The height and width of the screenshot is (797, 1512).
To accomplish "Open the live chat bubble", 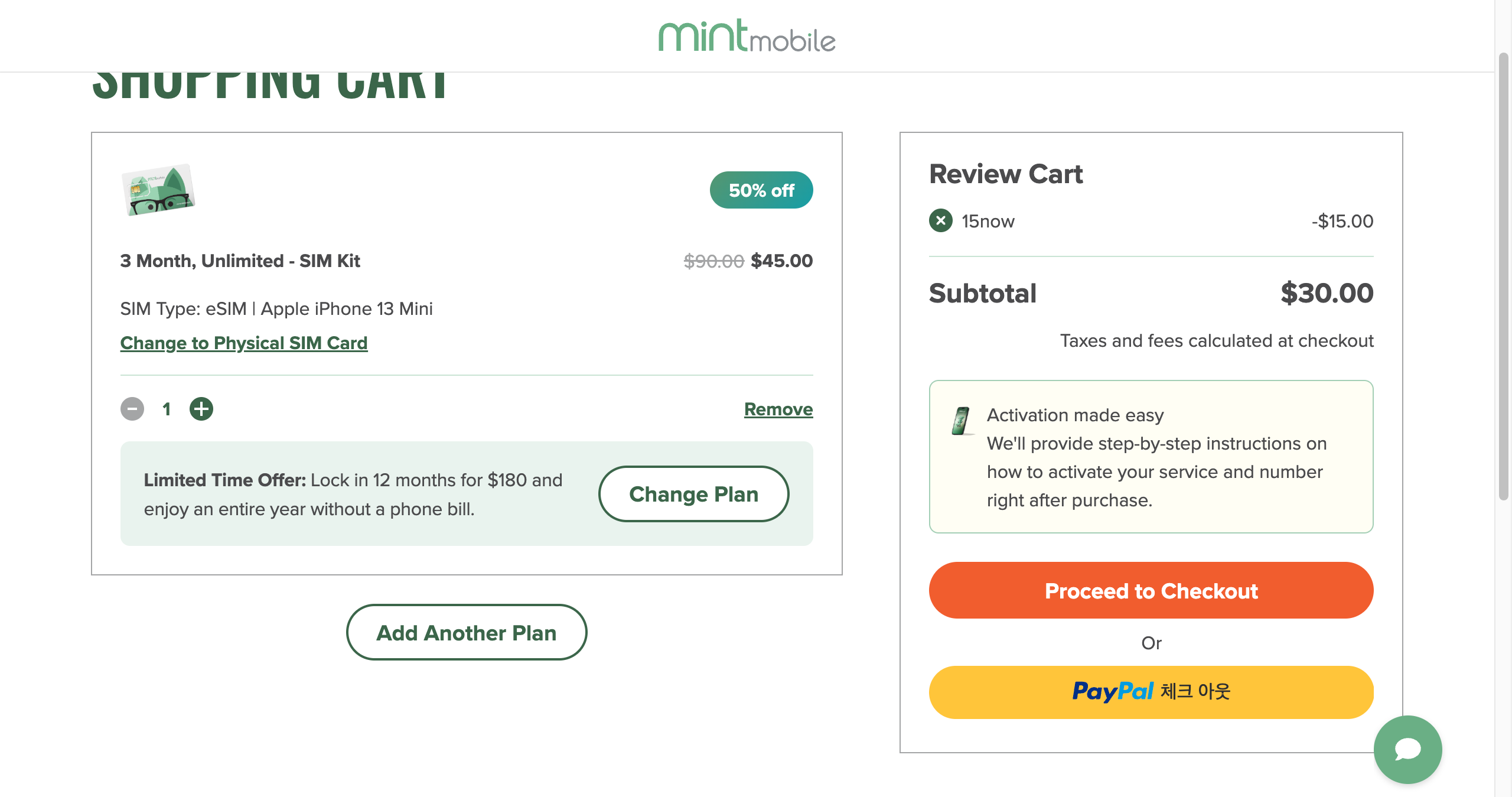I will (x=1407, y=749).
